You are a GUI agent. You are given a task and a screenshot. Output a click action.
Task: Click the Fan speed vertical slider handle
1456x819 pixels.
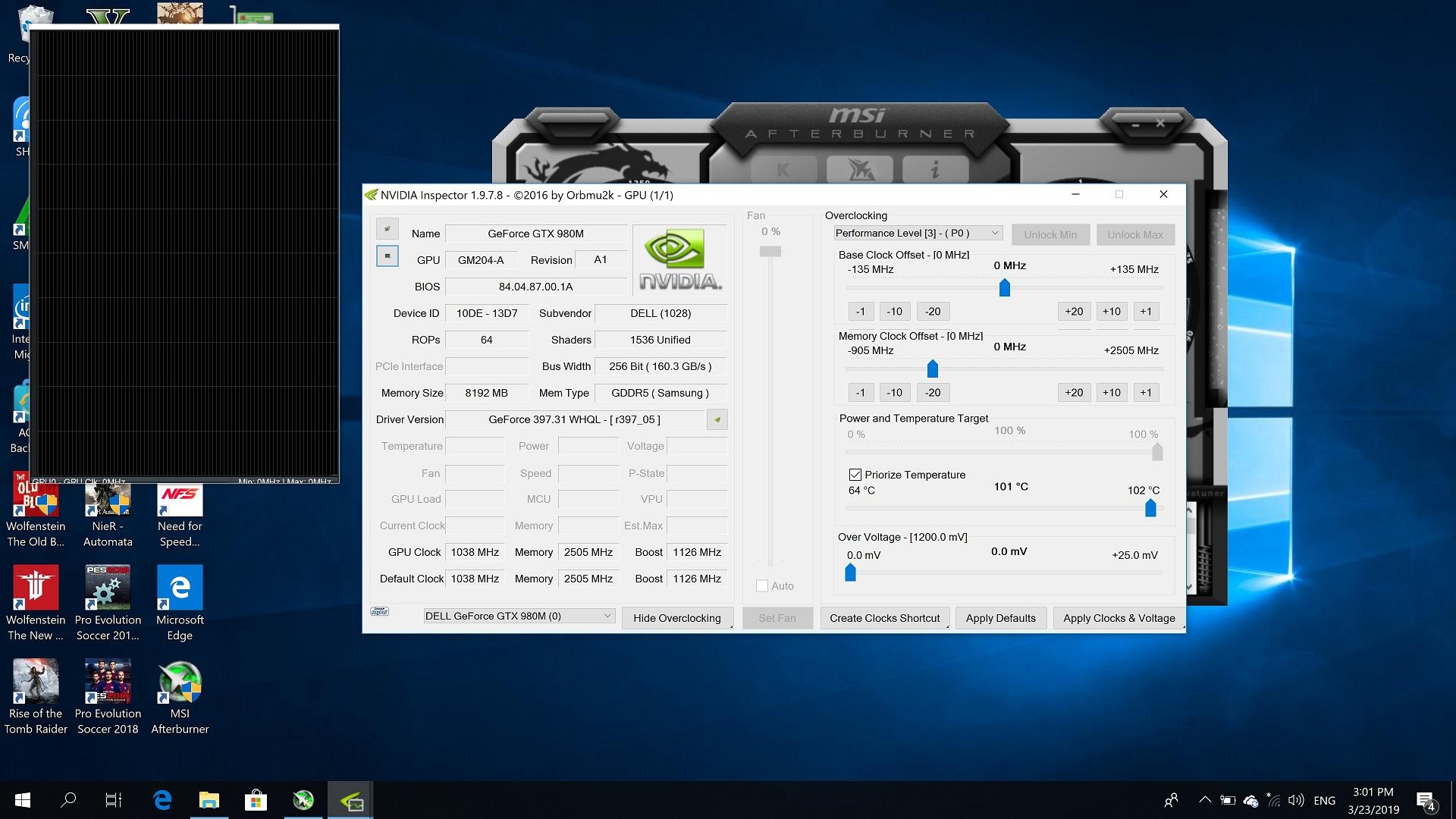pyautogui.click(x=770, y=251)
